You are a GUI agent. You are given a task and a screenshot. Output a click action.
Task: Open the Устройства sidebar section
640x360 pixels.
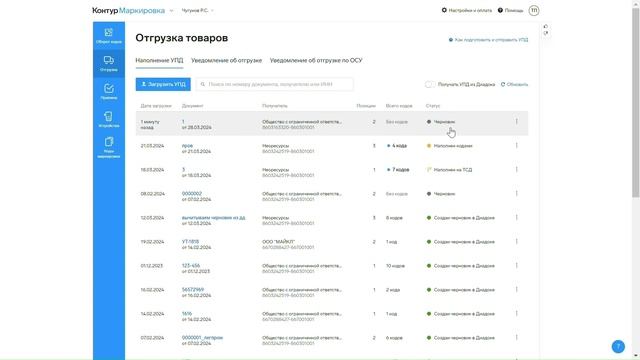click(109, 119)
